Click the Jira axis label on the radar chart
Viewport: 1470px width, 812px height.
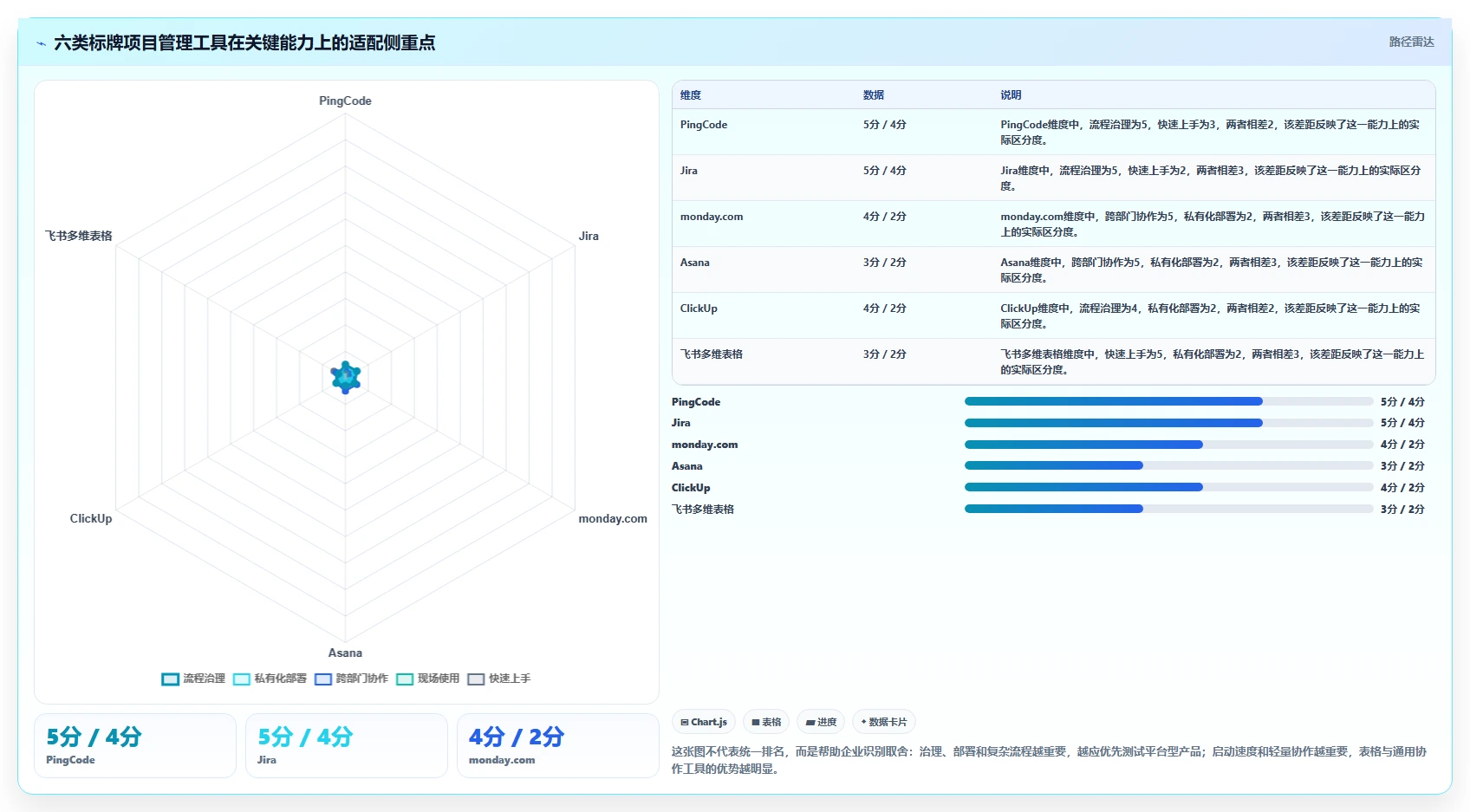tap(589, 236)
